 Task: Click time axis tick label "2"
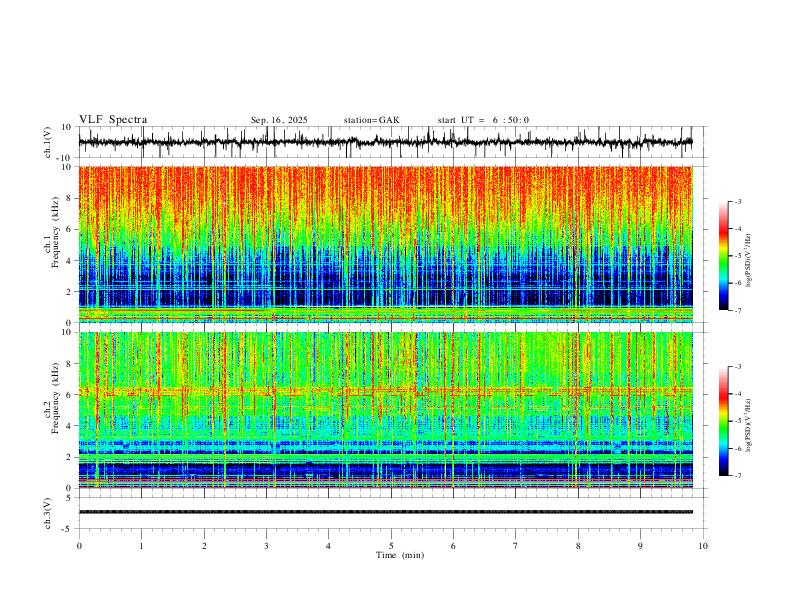pos(204,546)
